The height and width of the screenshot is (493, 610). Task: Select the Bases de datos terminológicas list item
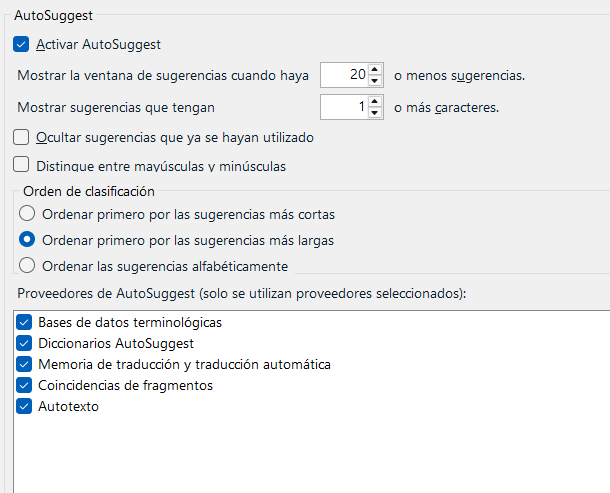(130, 323)
